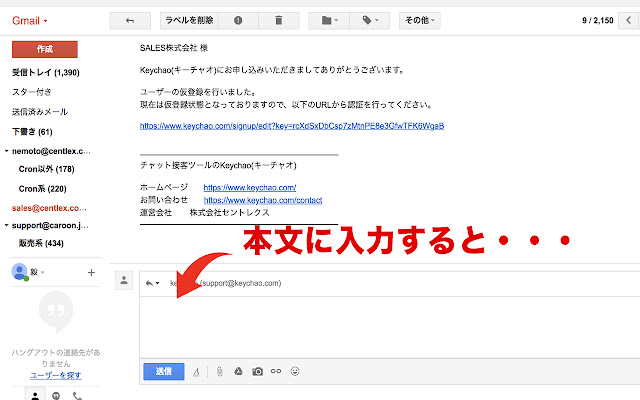Delete message using trash icon
640x400 pixels.
click(x=279, y=20)
